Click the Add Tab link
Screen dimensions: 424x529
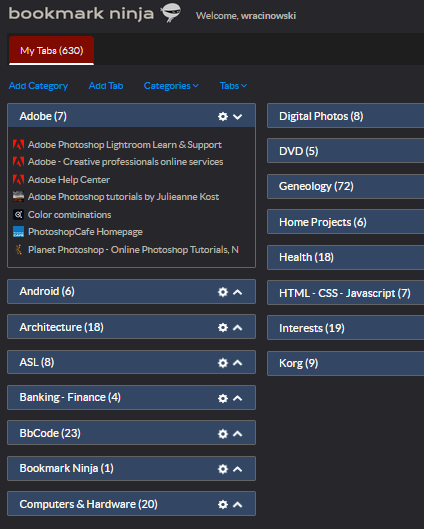pos(106,86)
